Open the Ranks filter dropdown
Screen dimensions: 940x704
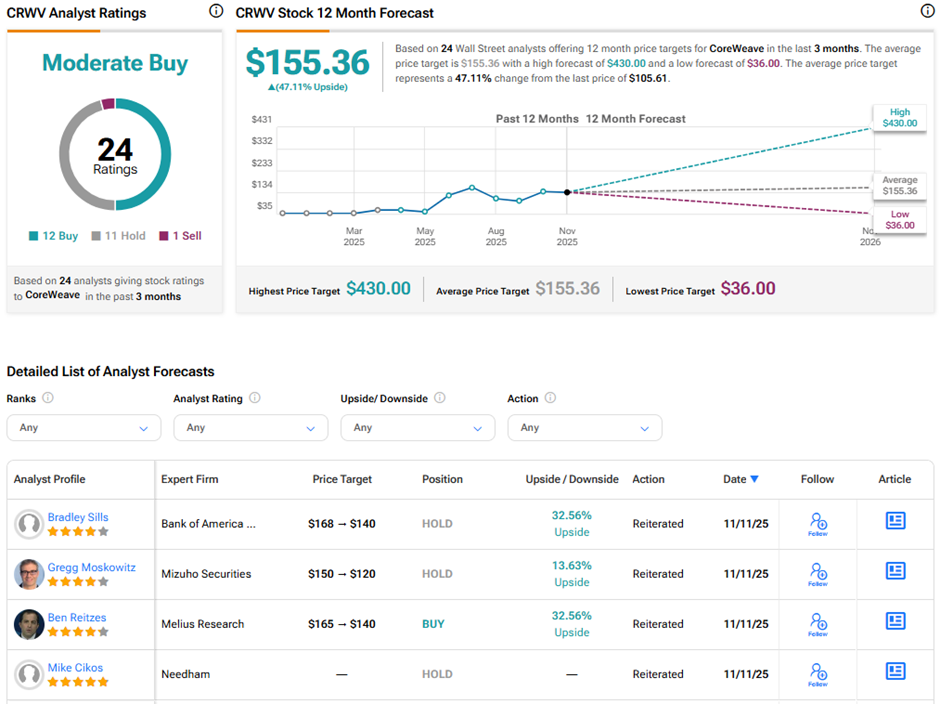84,427
